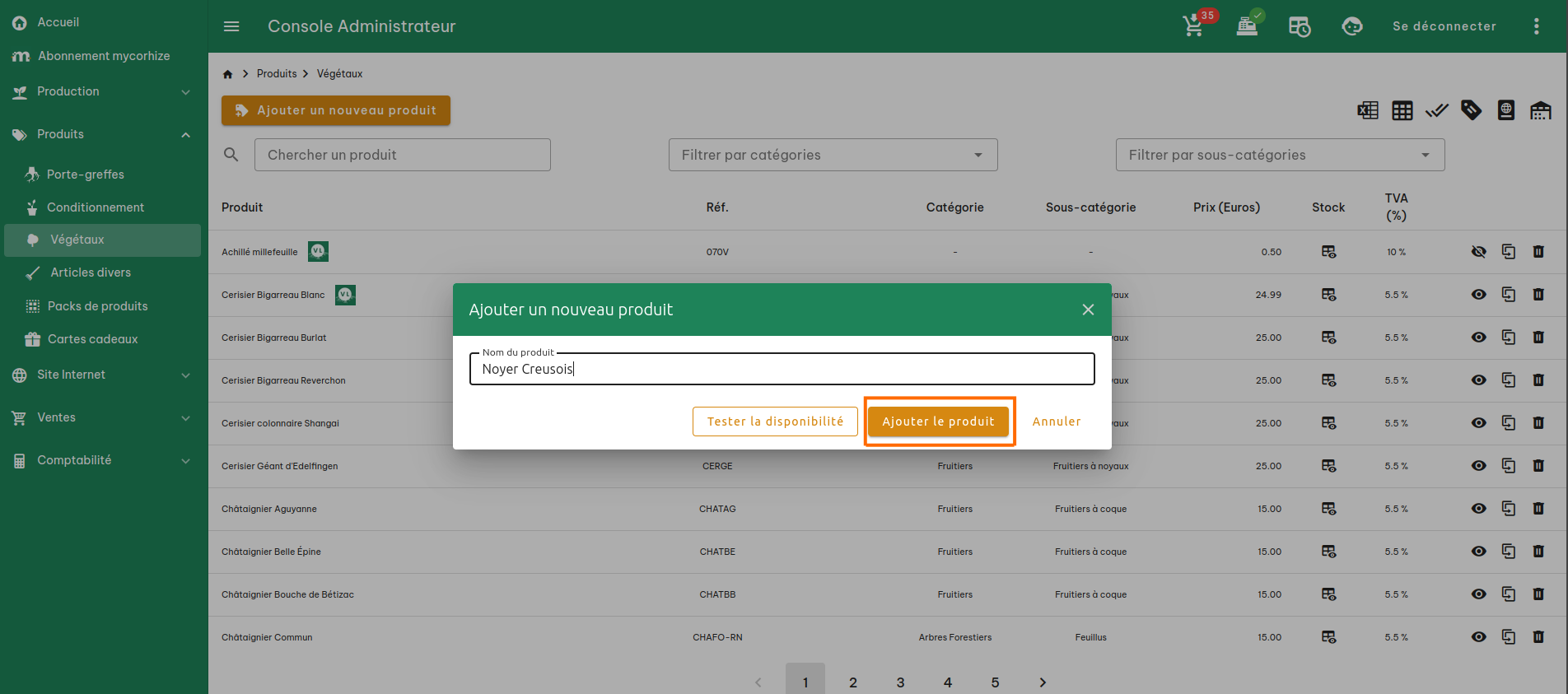Delete the Cerisier colonnaire Shangai row
The image size is (1568, 694).
[x=1538, y=423]
